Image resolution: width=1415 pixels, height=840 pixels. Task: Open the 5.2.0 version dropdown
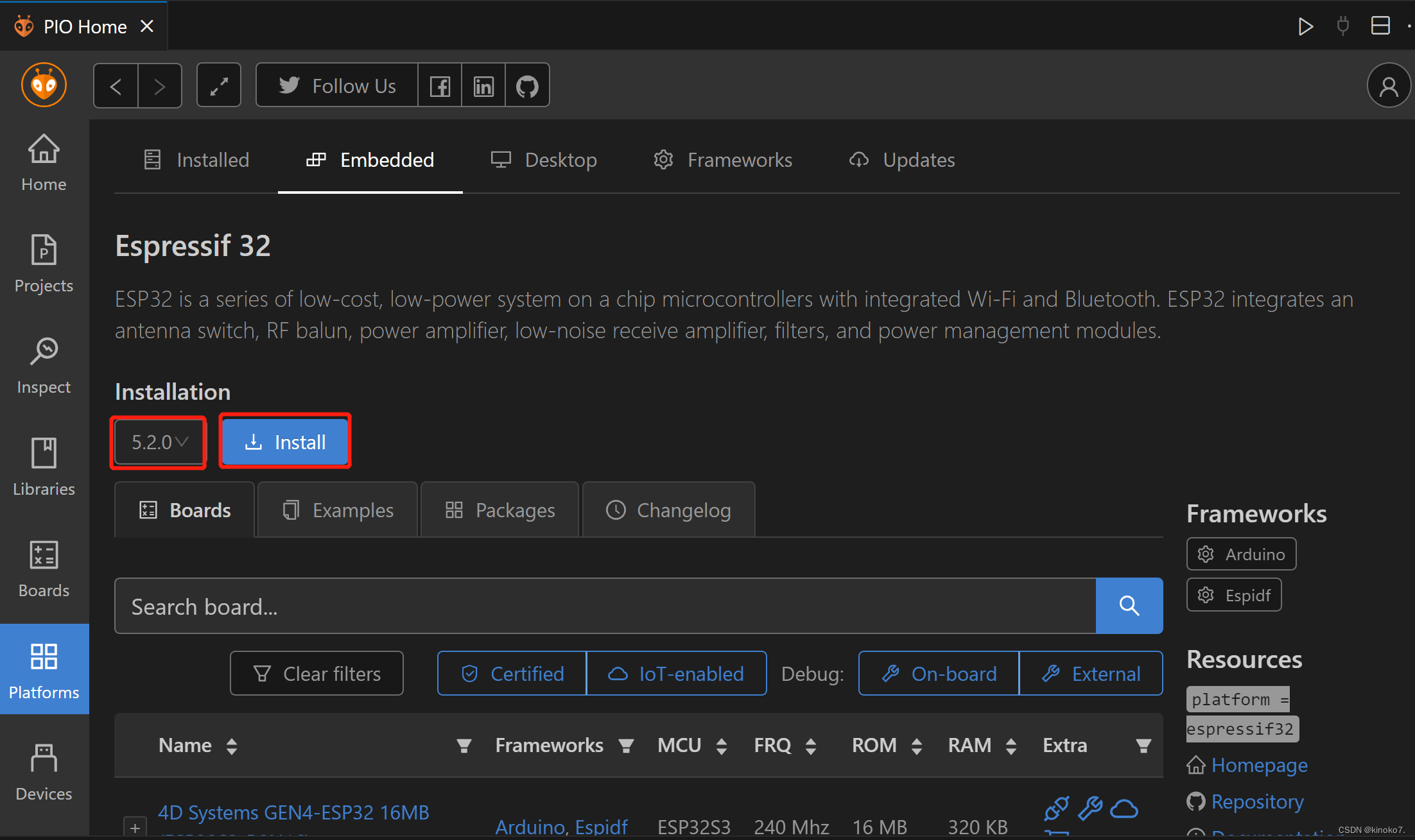point(159,442)
